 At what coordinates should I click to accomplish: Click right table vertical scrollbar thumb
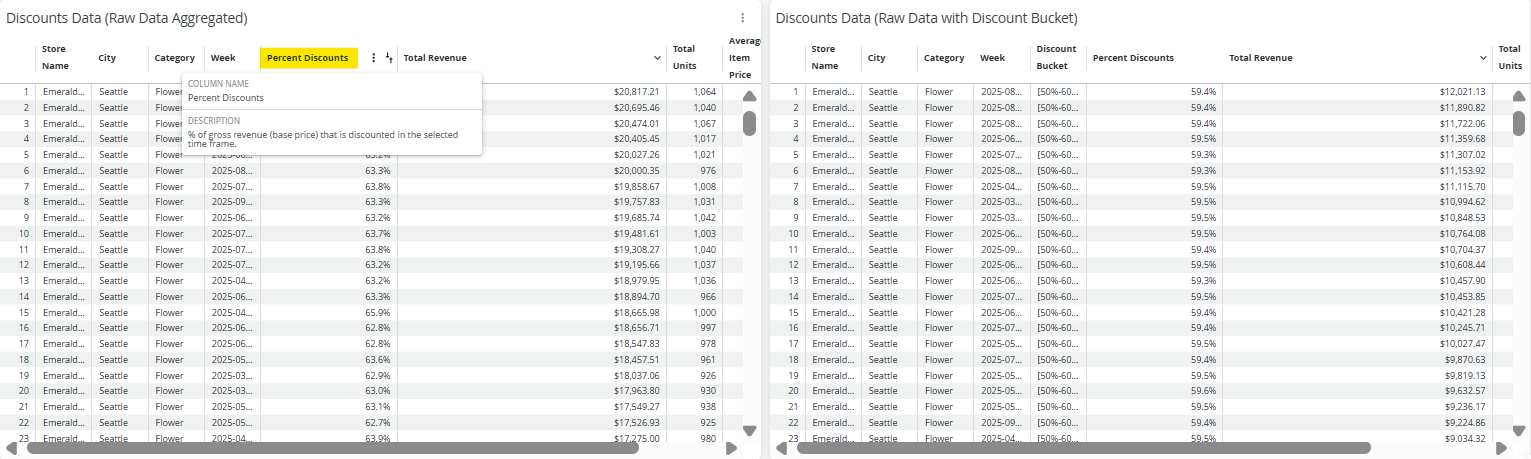pyautogui.click(x=1519, y=123)
